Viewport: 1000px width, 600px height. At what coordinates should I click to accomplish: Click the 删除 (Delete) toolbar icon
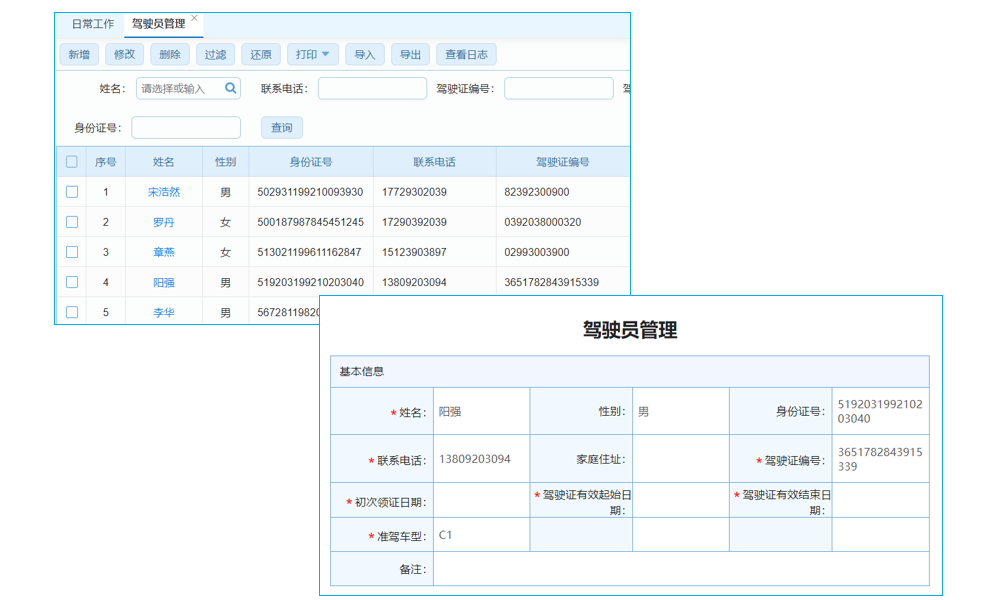[169, 54]
